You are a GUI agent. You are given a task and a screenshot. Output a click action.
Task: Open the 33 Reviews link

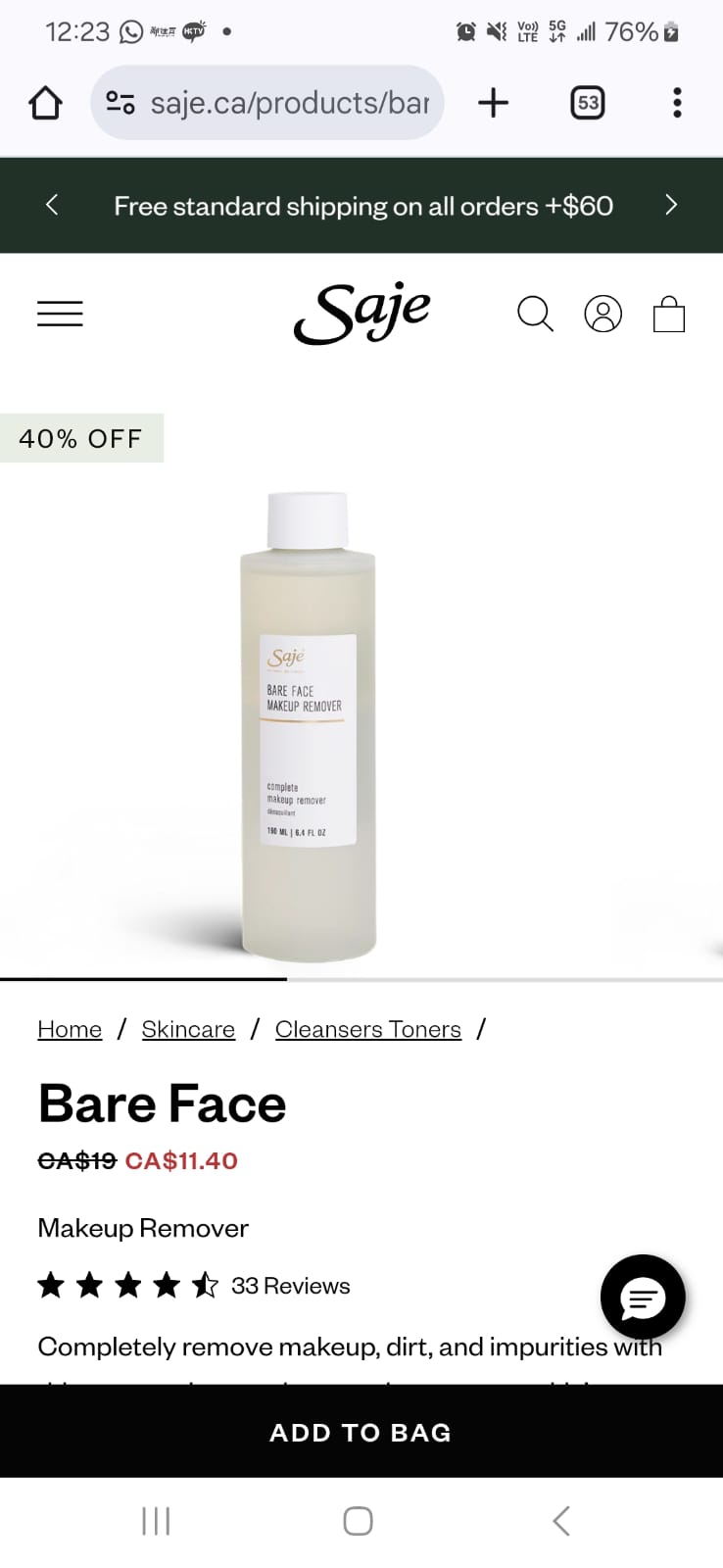pos(291,1286)
